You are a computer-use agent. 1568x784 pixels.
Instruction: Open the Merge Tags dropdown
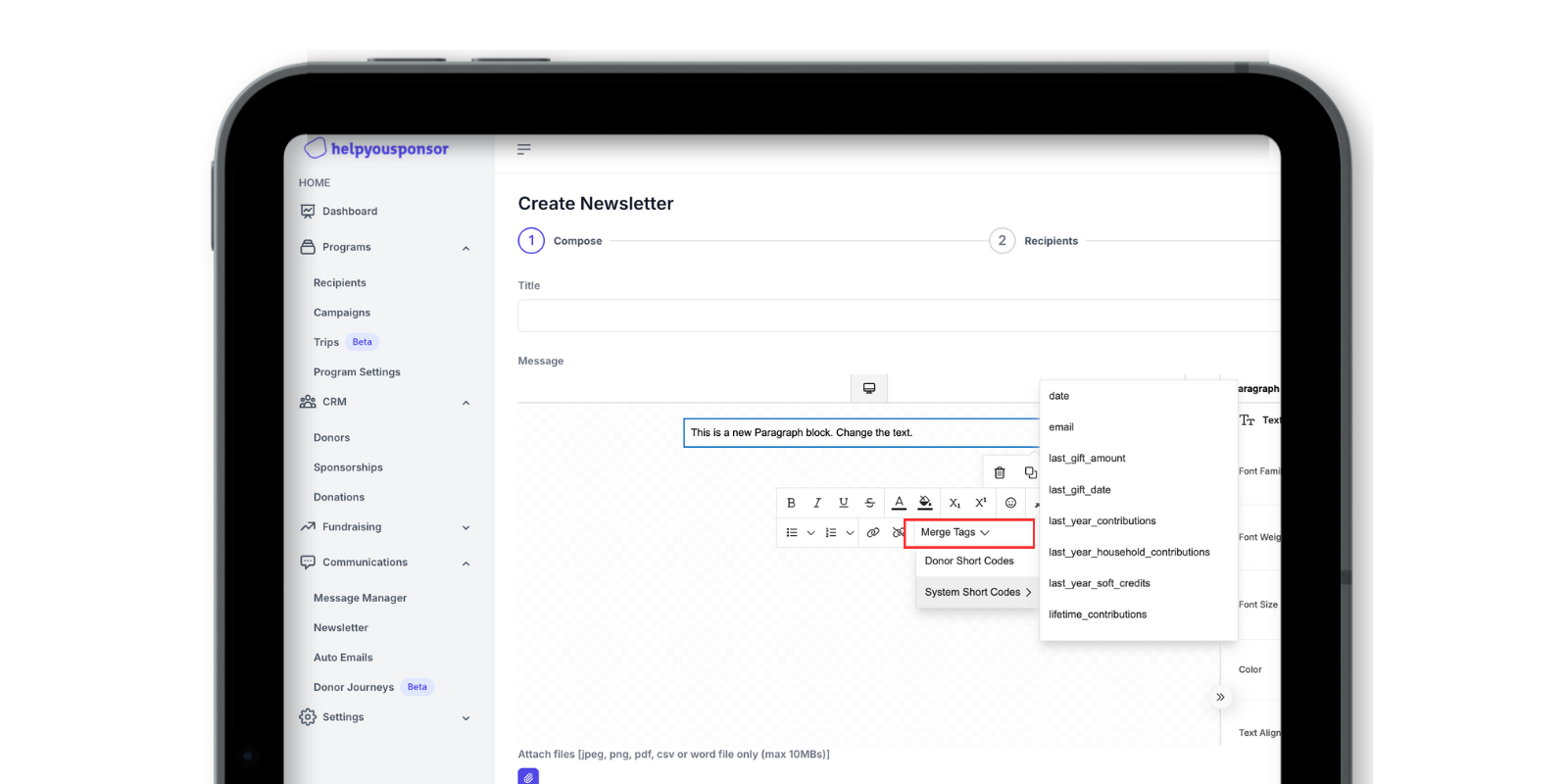(x=955, y=532)
